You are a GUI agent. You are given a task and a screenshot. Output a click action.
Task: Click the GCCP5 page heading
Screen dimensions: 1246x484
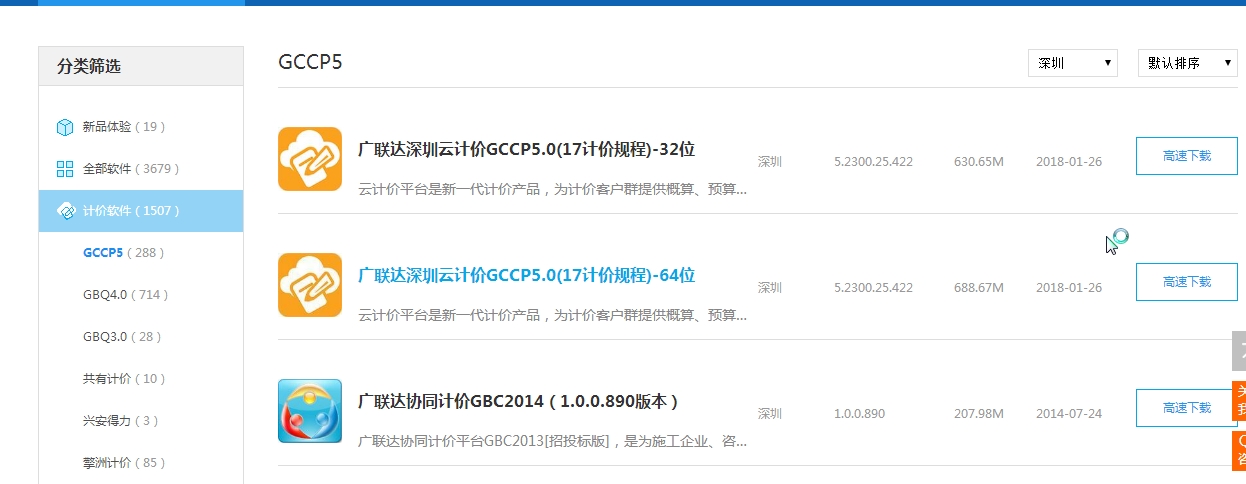(310, 62)
